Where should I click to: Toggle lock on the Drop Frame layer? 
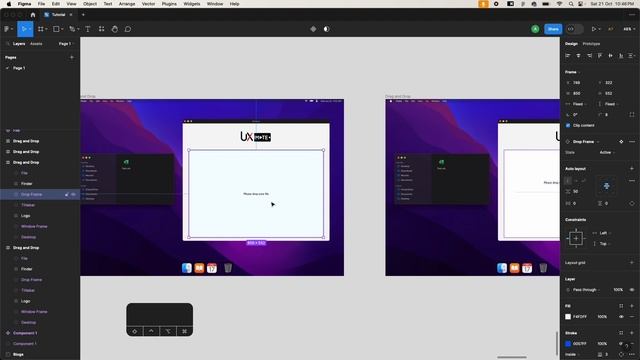(67, 195)
